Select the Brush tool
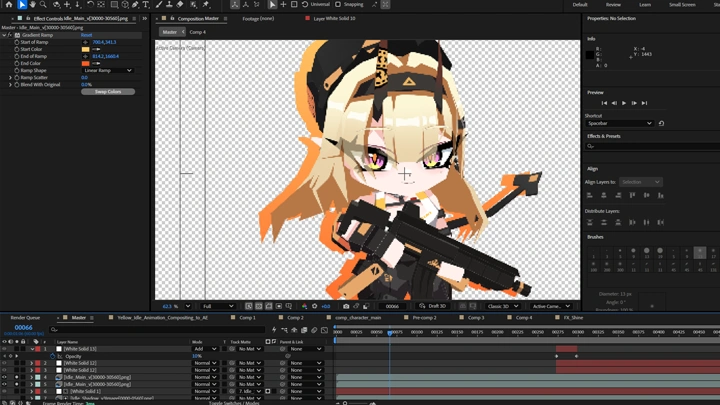The width and height of the screenshot is (720, 405). coord(159,5)
